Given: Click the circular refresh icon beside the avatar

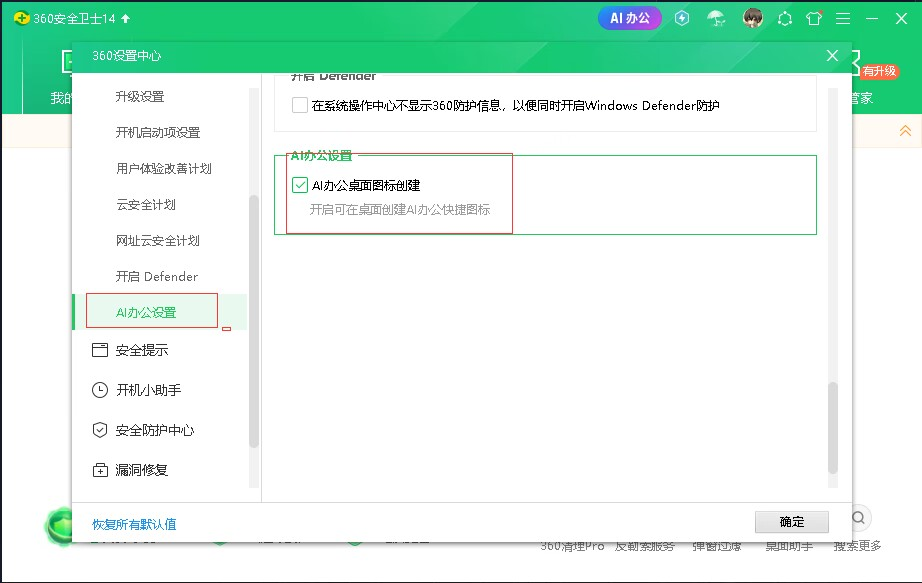Looking at the screenshot, I should pos(785,18).
